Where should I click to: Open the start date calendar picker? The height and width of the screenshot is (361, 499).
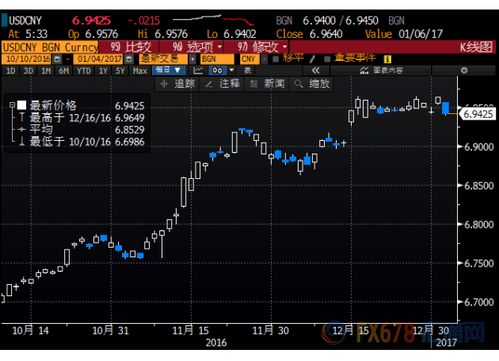tap(57, 59)
